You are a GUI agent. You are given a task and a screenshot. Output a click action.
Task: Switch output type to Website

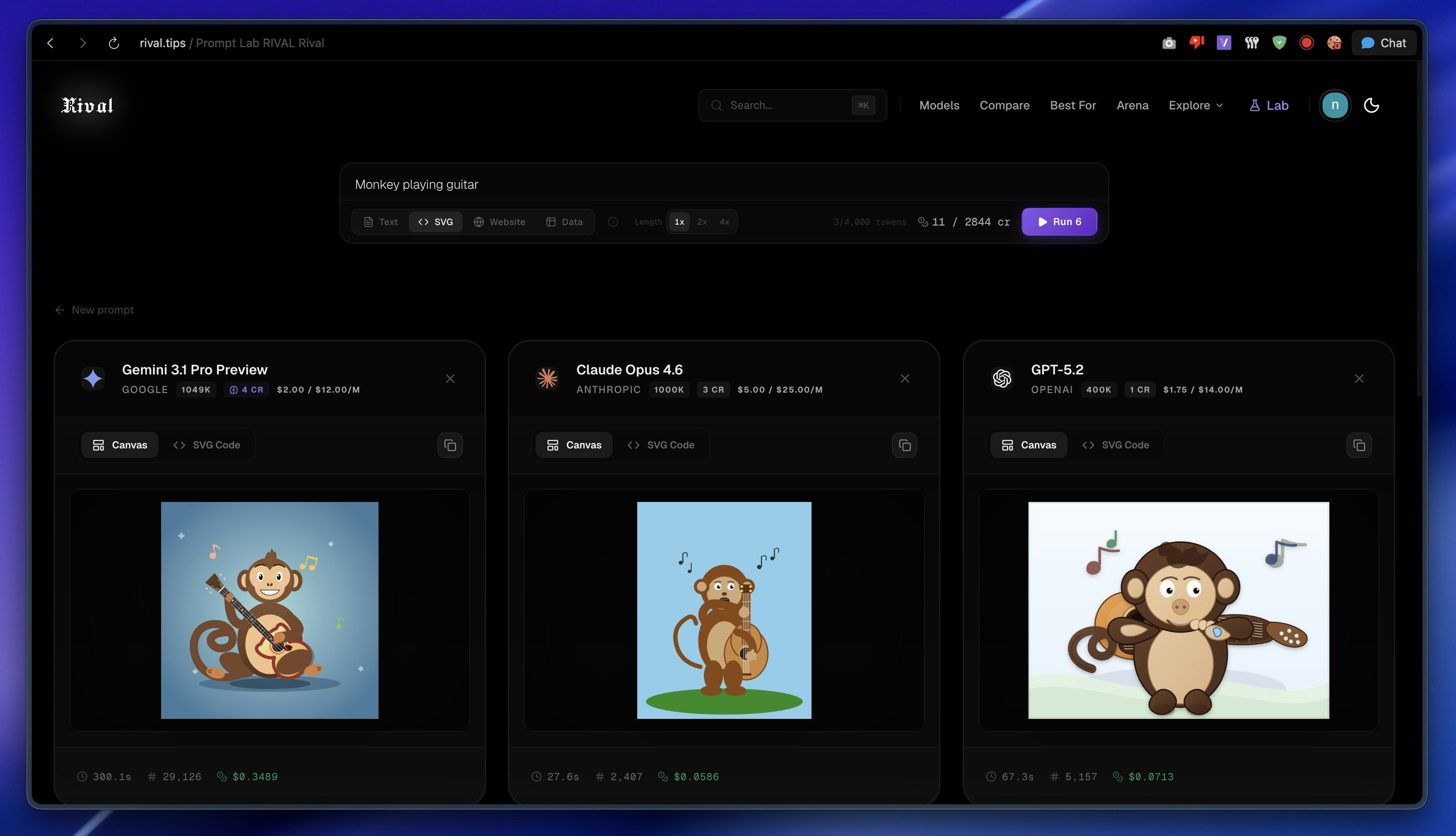click(499, 222)
